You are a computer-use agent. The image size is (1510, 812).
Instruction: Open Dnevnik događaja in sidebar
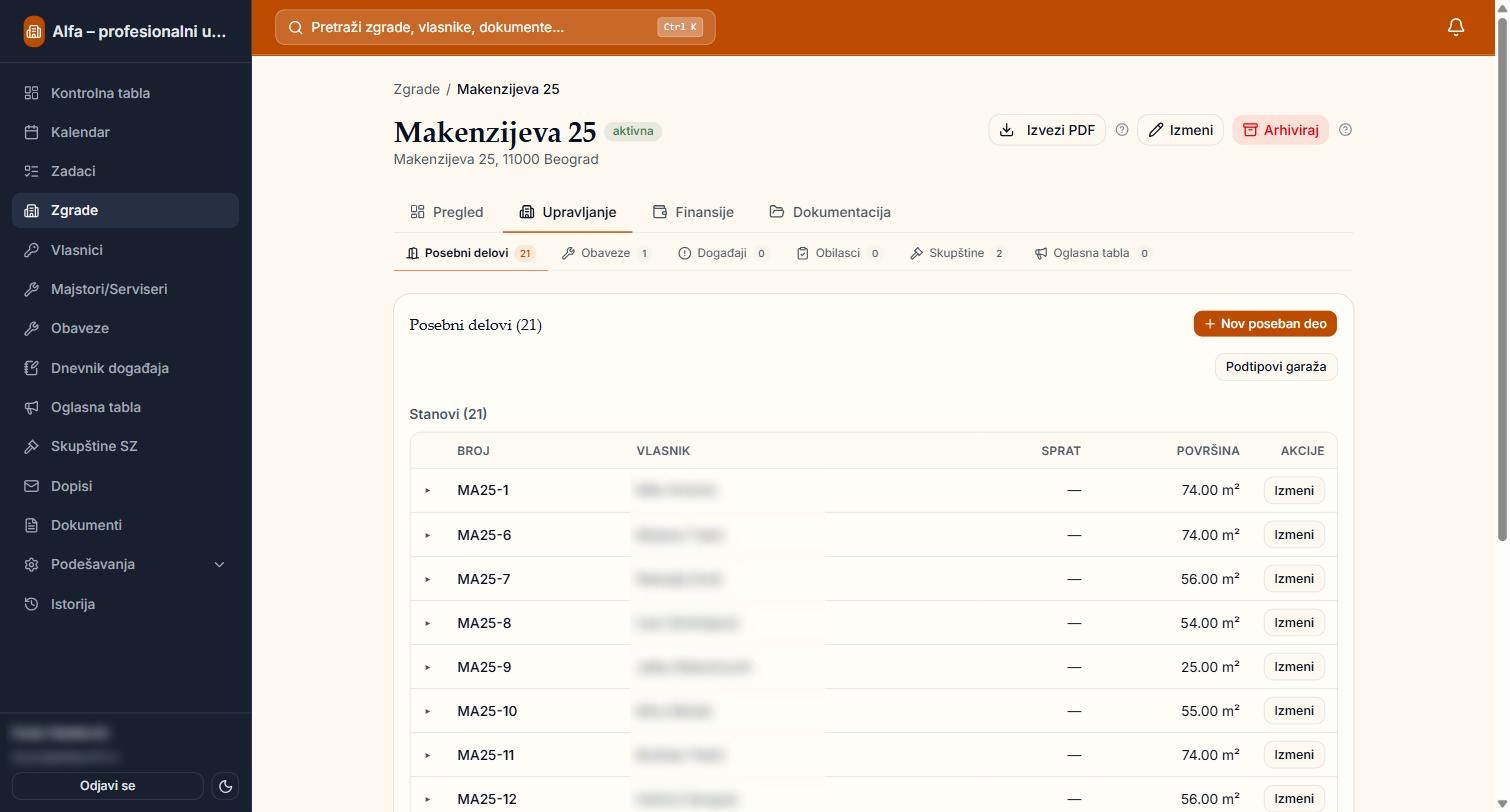125,368
